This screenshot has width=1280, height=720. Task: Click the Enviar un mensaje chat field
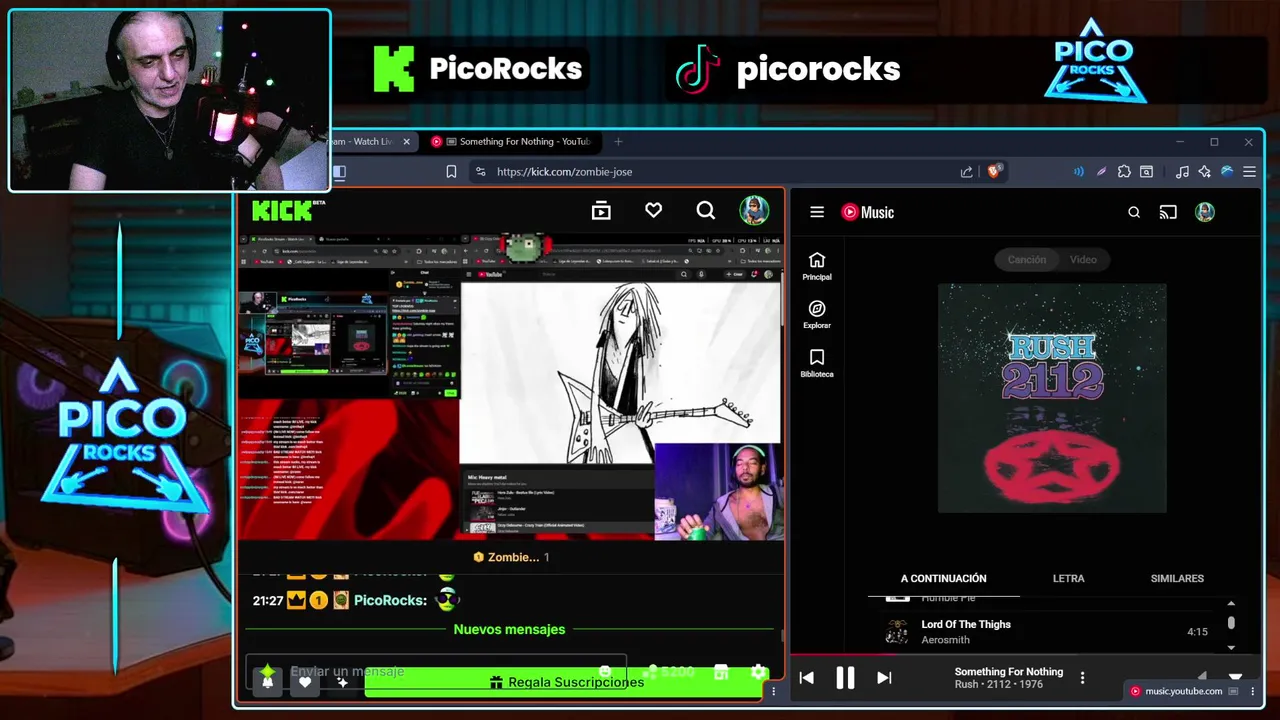436,671
